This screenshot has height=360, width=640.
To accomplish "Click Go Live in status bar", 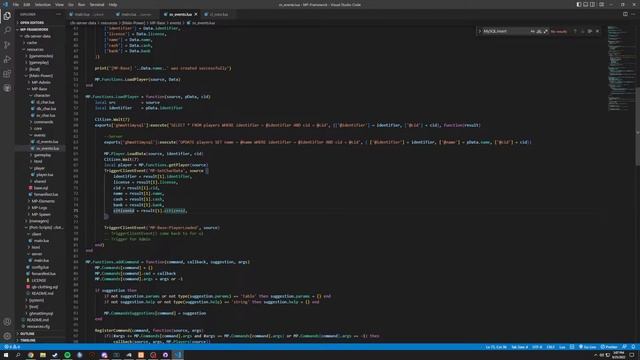I will [587, 347].
